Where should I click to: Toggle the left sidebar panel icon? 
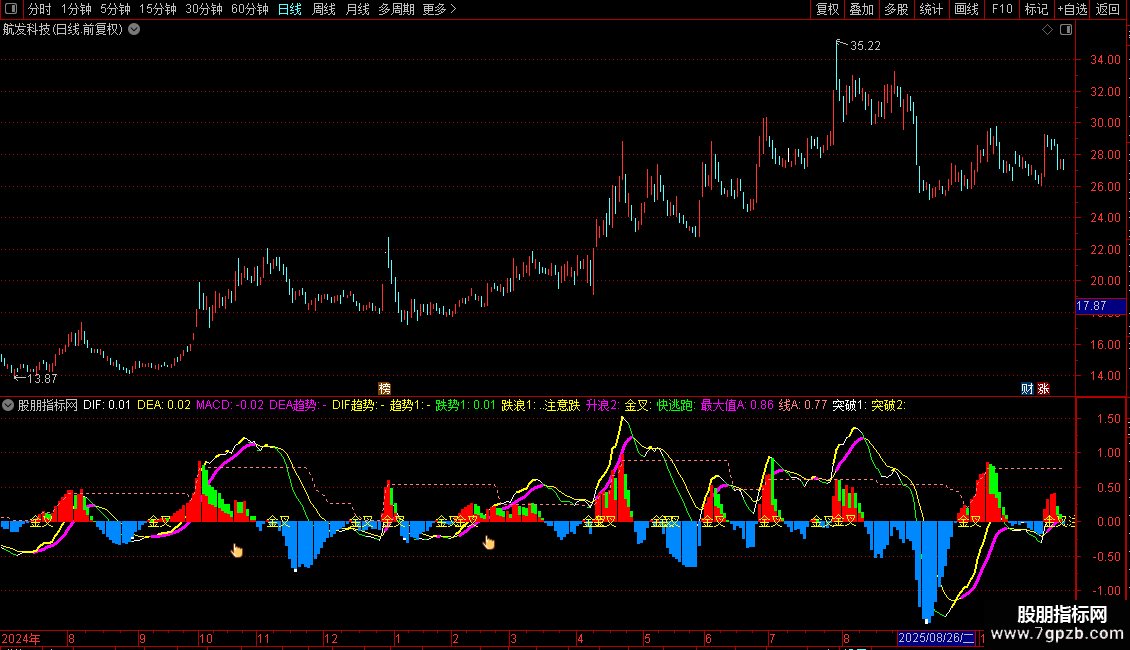click(11, 9)
